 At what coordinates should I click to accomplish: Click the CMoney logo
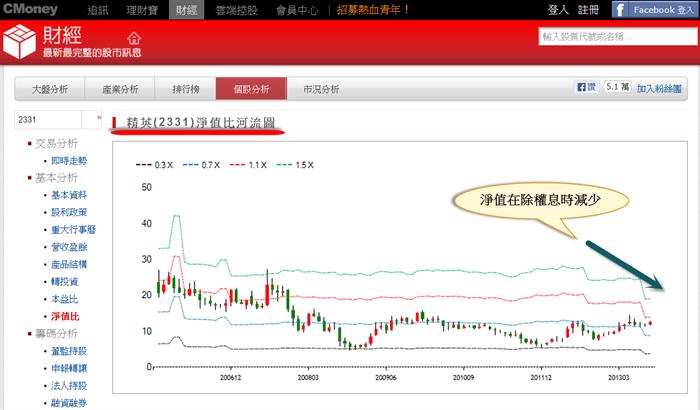point(30,9)
